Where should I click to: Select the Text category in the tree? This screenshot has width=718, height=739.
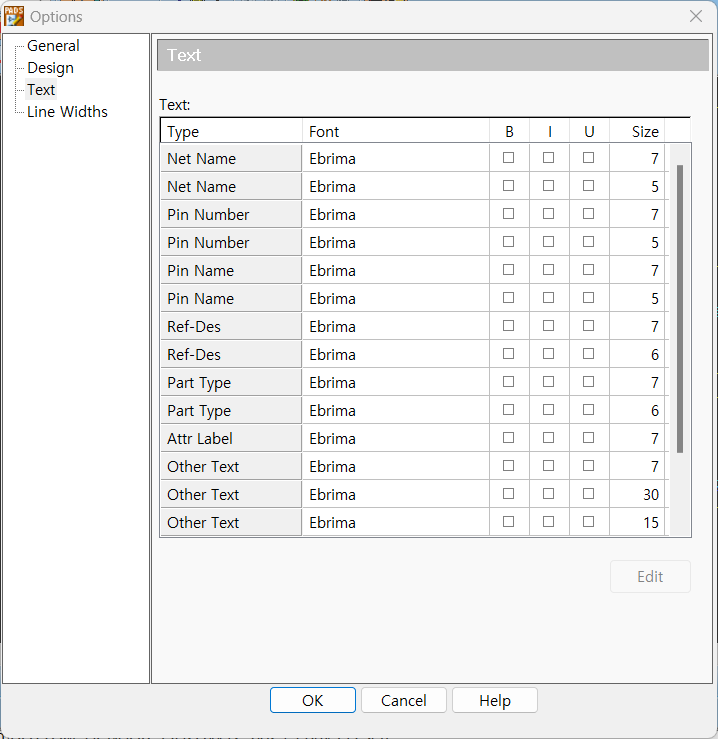tap(41, 90)
